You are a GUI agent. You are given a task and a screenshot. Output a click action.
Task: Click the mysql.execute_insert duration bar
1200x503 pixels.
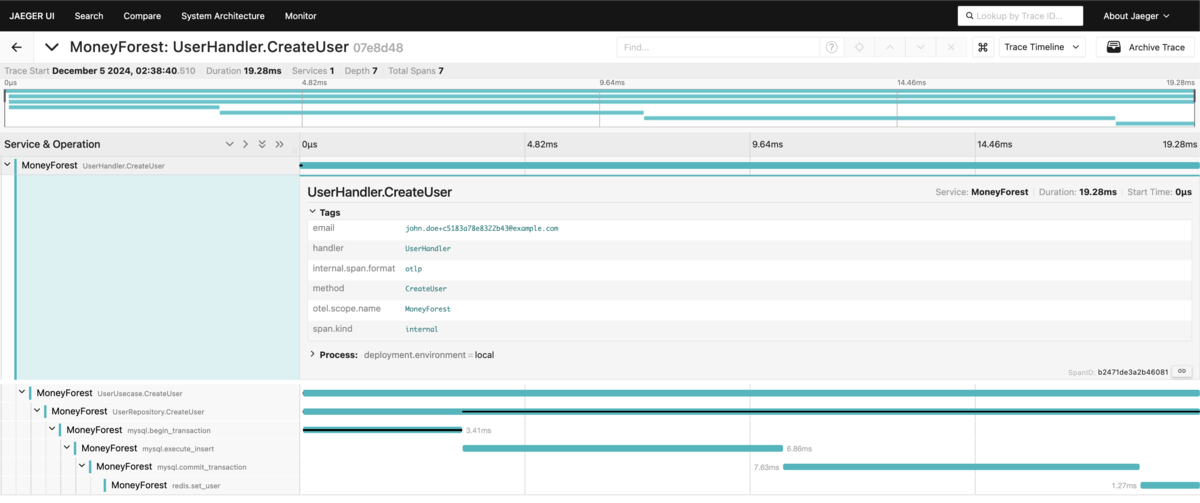pos(622,448)
